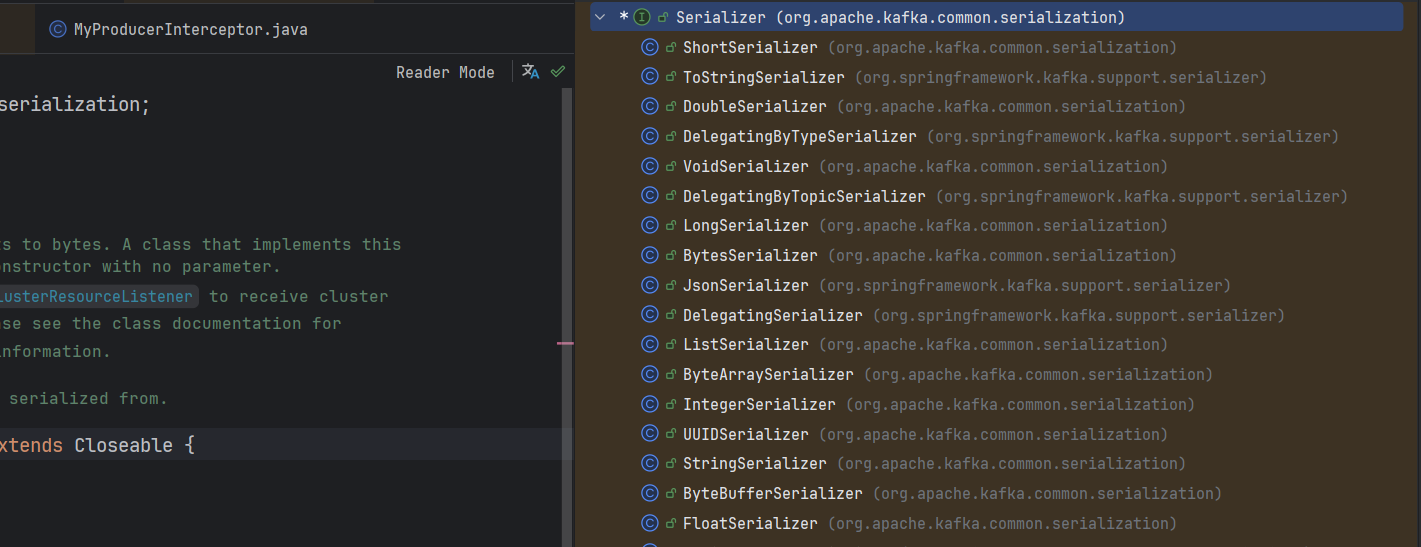Select ShortSerializer in the hierarchy
The width and height of the screenshot is (1421, 547).
[750, 47]
